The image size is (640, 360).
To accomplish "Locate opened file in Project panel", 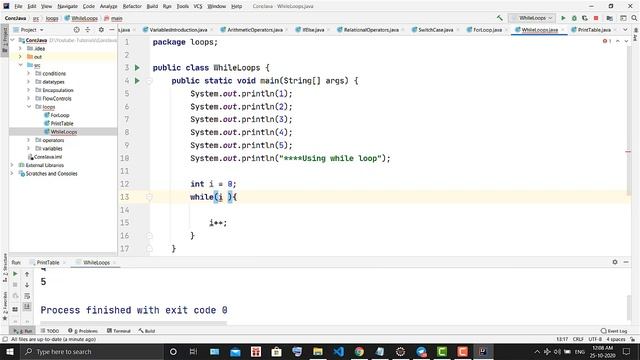I will pos(76,30).
